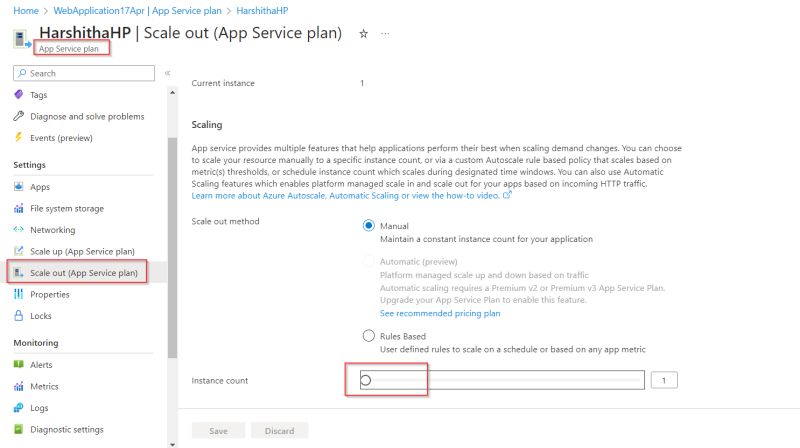Click the Home breadcrumb link
The image size is (800, 448).
click(26, 10)
